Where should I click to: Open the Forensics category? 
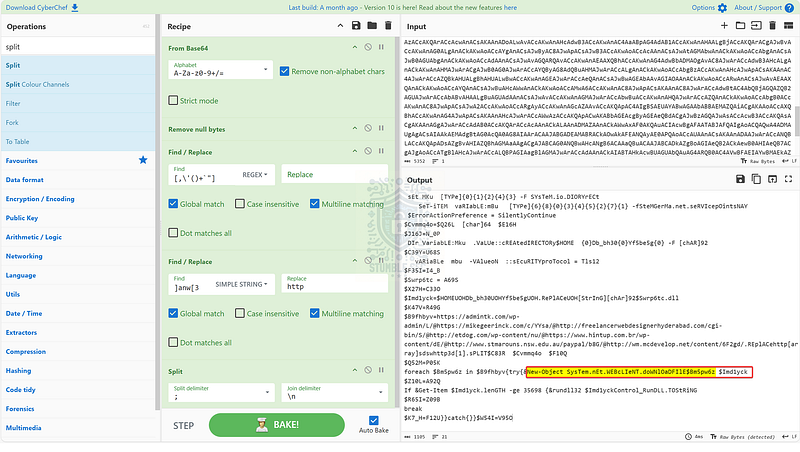[x=78, y=409]
